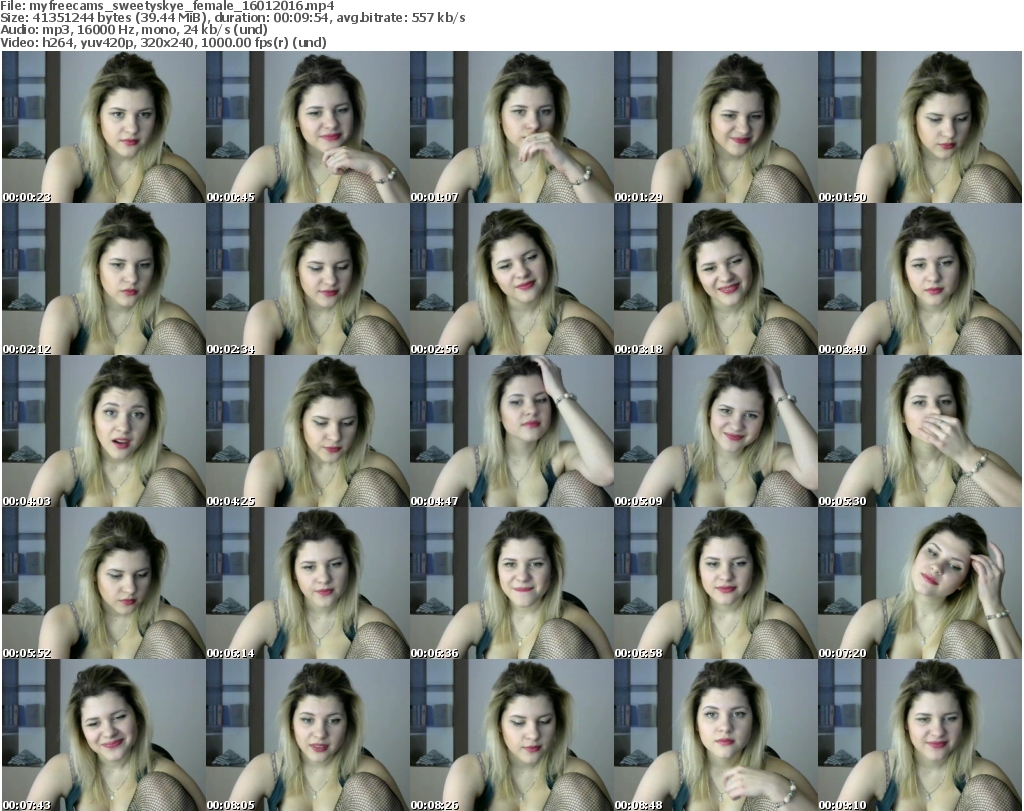Choose the 00:05:30 thumbnail
1024x811 pixels.
tap(920, 431)
